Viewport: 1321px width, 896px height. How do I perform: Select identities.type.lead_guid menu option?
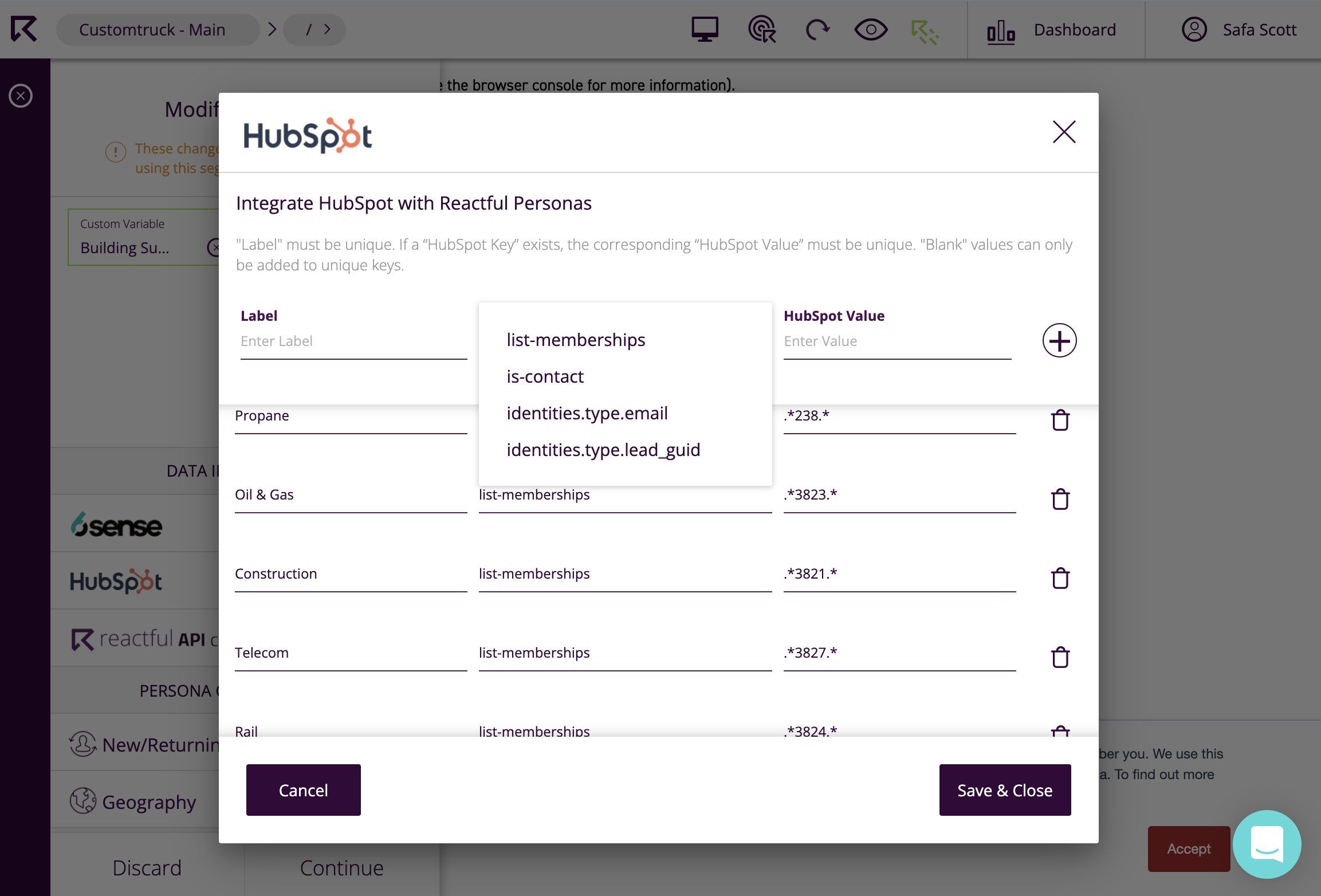click(x=603, y=450)
